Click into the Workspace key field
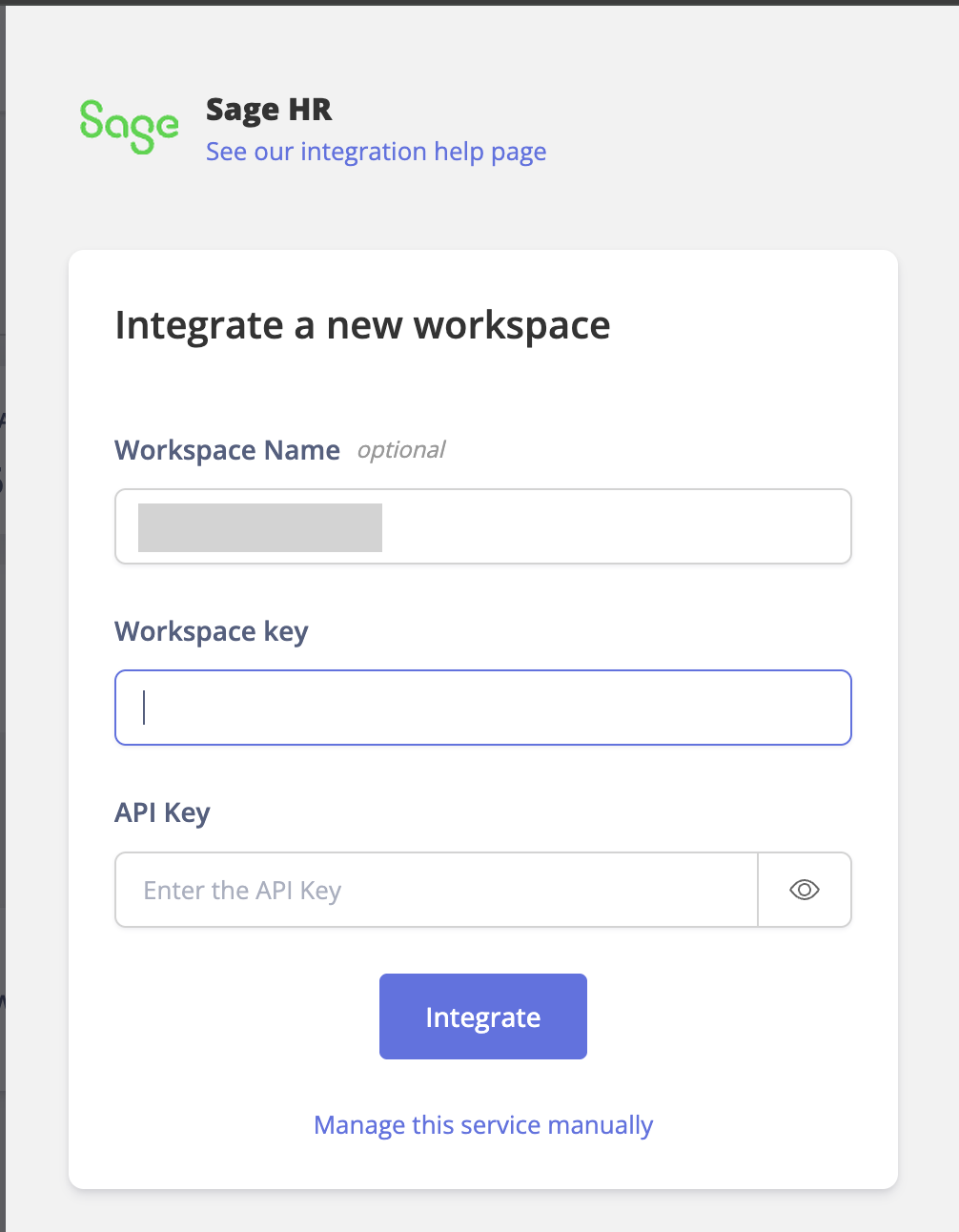Viewport: 959px width, 1232px height. tap(483, 708)
